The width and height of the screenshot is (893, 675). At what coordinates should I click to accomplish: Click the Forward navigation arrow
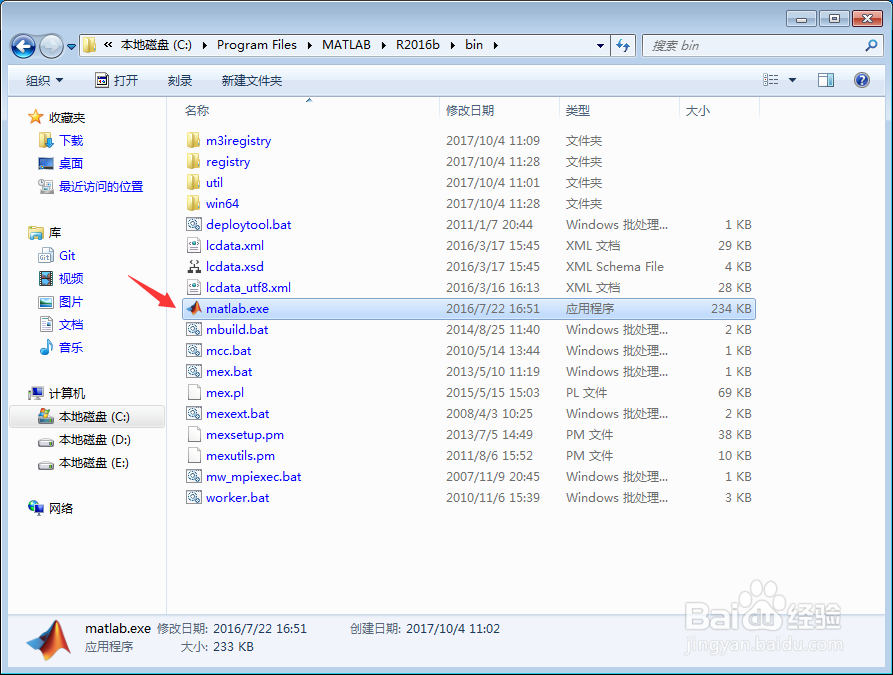coord(51,46)
